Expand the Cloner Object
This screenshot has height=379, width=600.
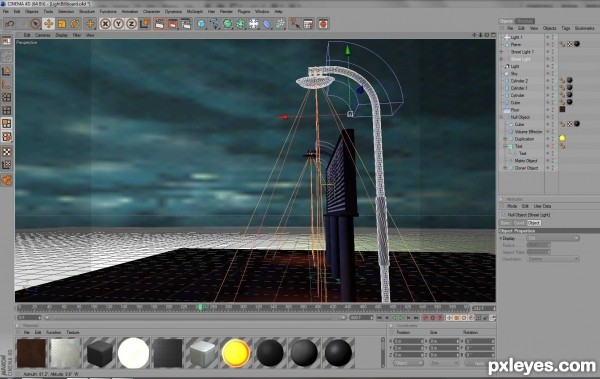505,168
